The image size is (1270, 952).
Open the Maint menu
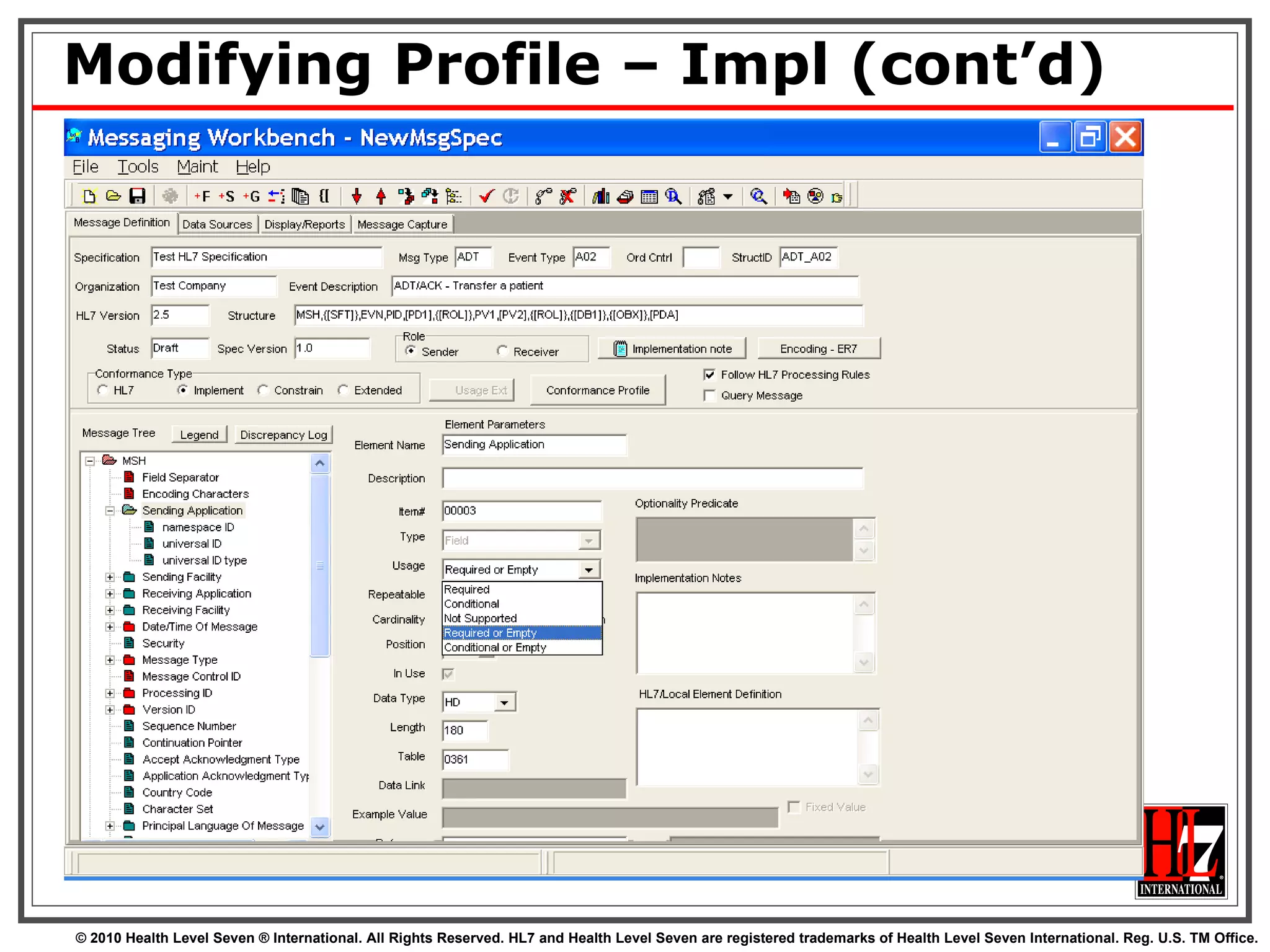[x=197, y=167]
